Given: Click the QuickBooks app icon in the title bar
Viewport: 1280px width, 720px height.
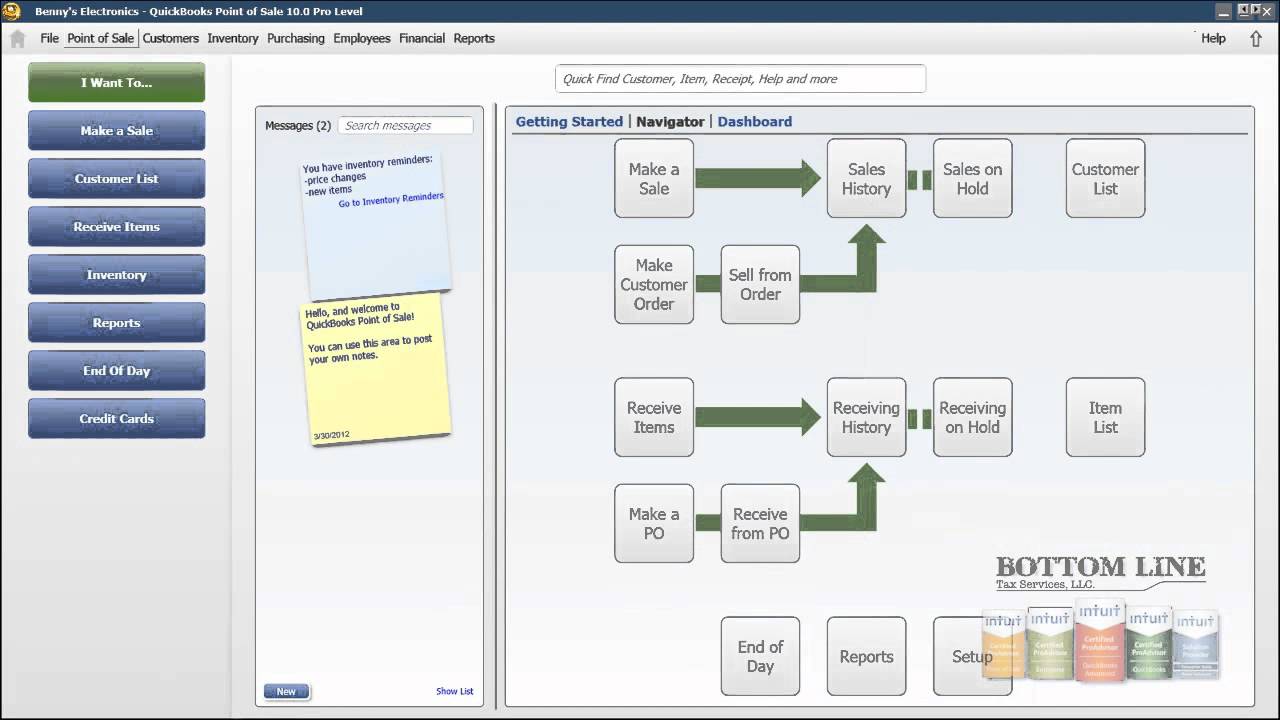Looking at the screenshot, I should click(x=12, y=11).
